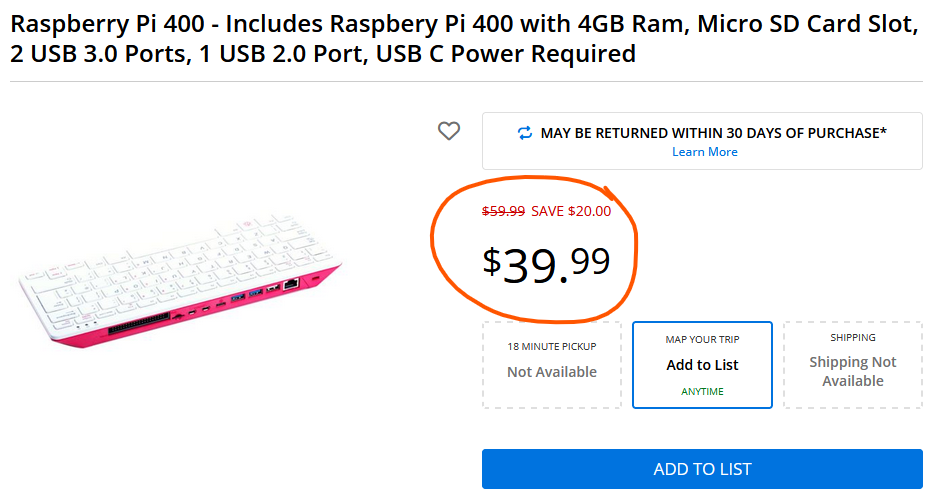Click the Add to List text in trip box
Screen dimensions: 937x502
702,365
